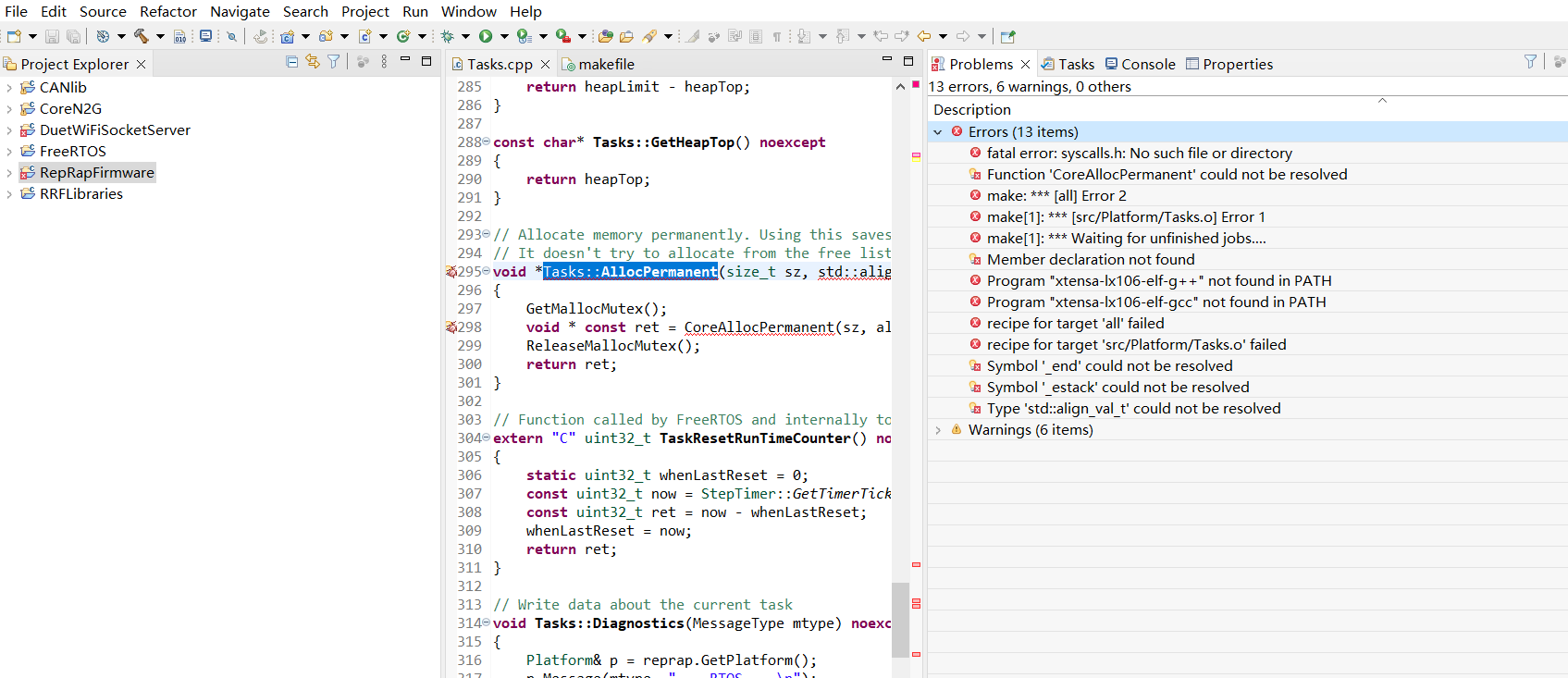Viewport: 1568px width, 678px height.
Task: Open the Project menu
Action: click(x=364, y=11)
